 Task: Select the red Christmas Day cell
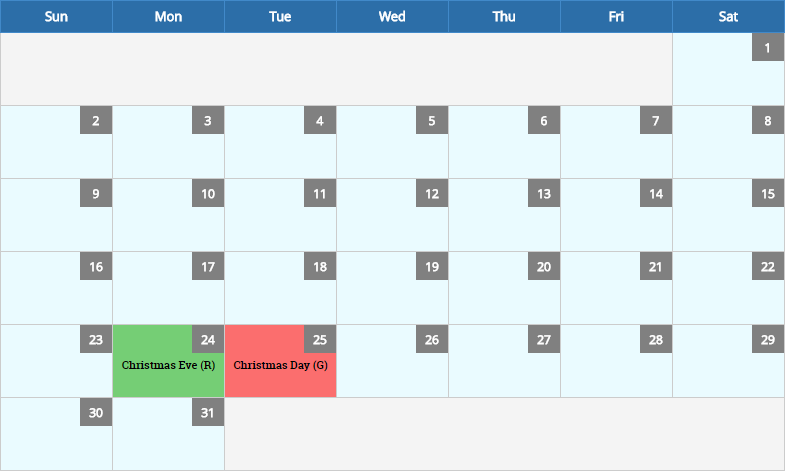pyautogui.click(x=280, y=361)
